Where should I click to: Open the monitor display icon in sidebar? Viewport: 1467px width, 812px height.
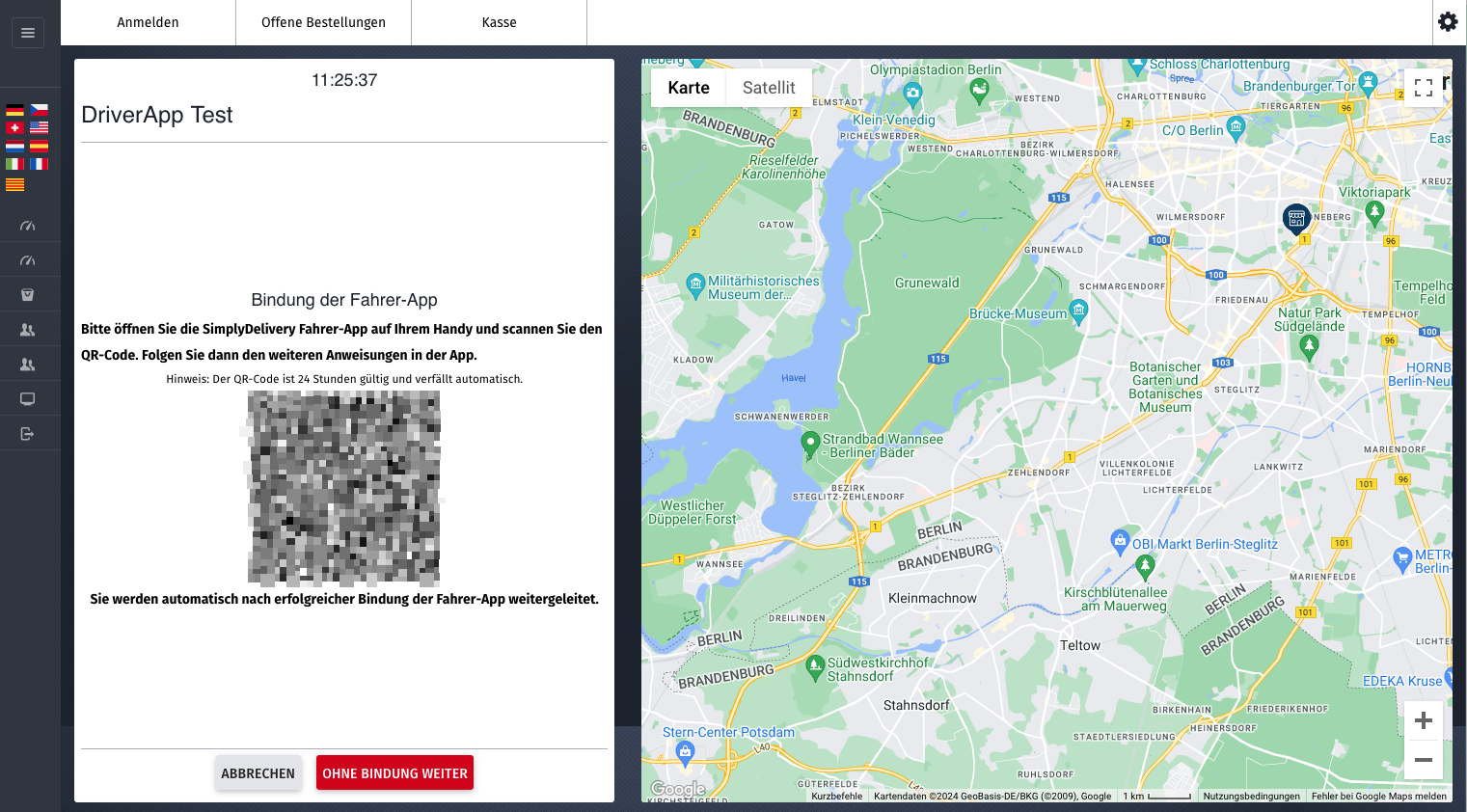click(28, 399)
